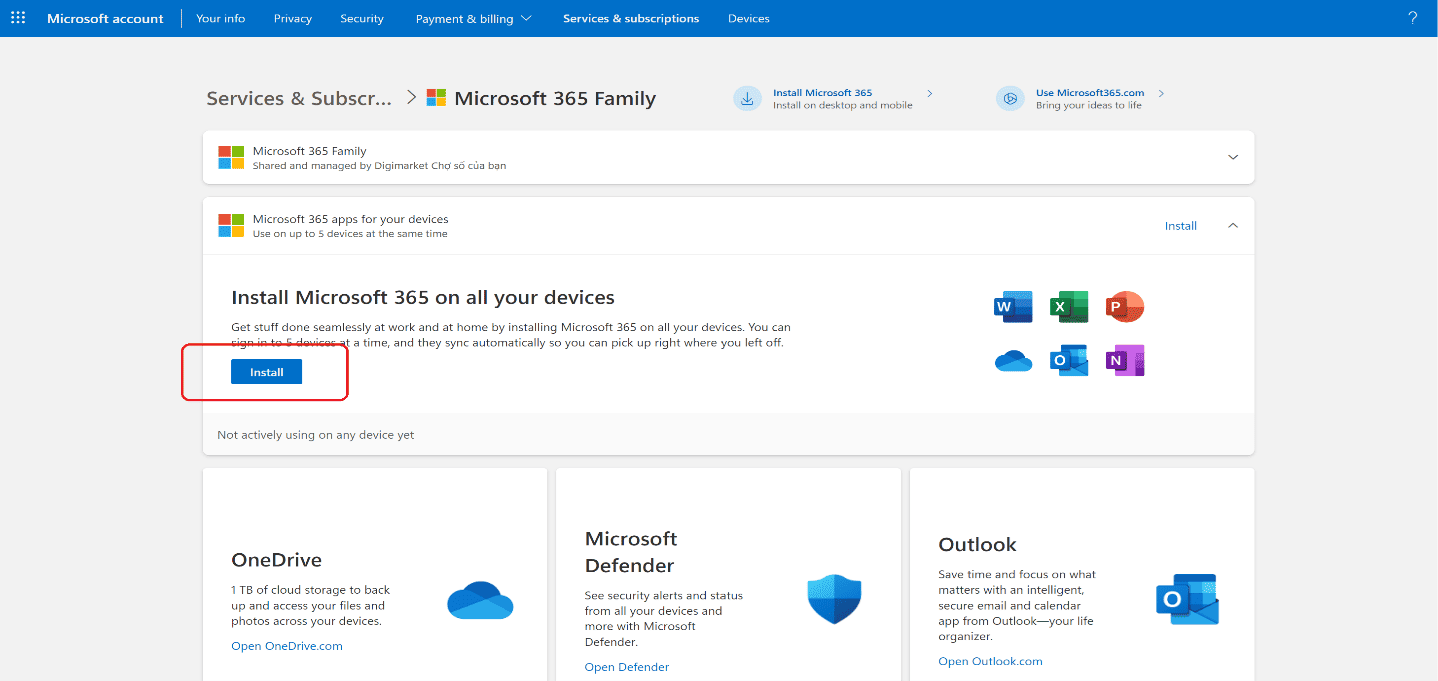This screenshot has height=681, width=1438.
Task: Click the PowerPoint app icon
Action: 1124,307
